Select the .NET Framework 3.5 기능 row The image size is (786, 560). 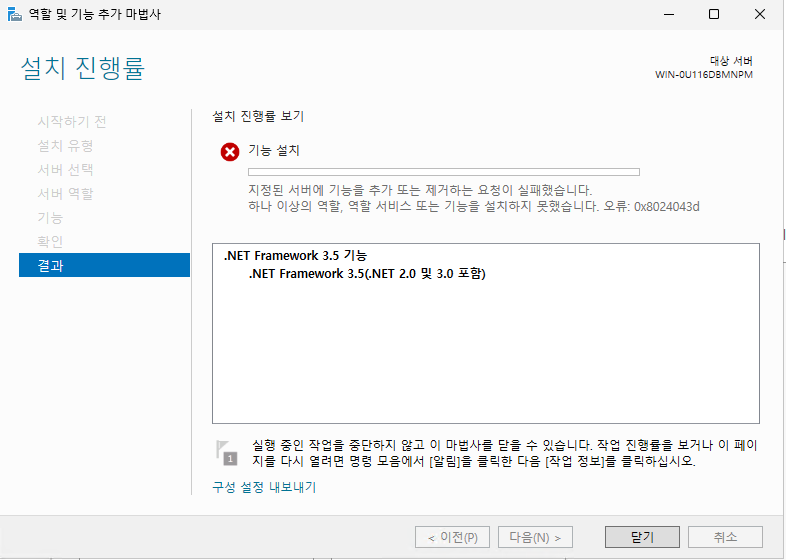pyautogui.click(x=295, y=256)
